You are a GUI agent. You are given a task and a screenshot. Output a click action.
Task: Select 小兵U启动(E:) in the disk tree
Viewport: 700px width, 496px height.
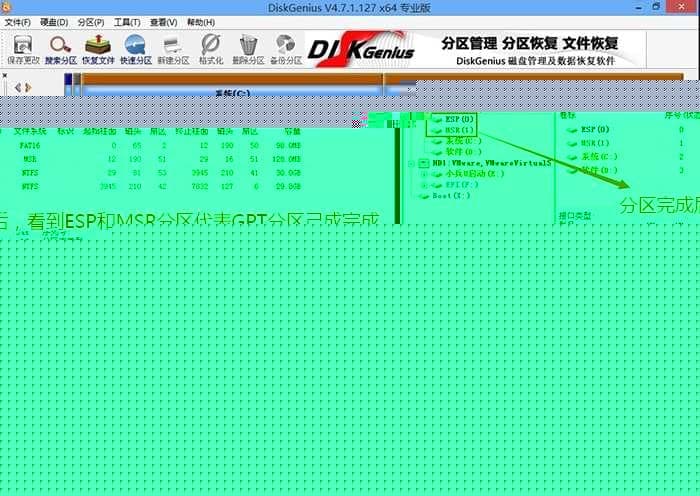click(475, 174)
